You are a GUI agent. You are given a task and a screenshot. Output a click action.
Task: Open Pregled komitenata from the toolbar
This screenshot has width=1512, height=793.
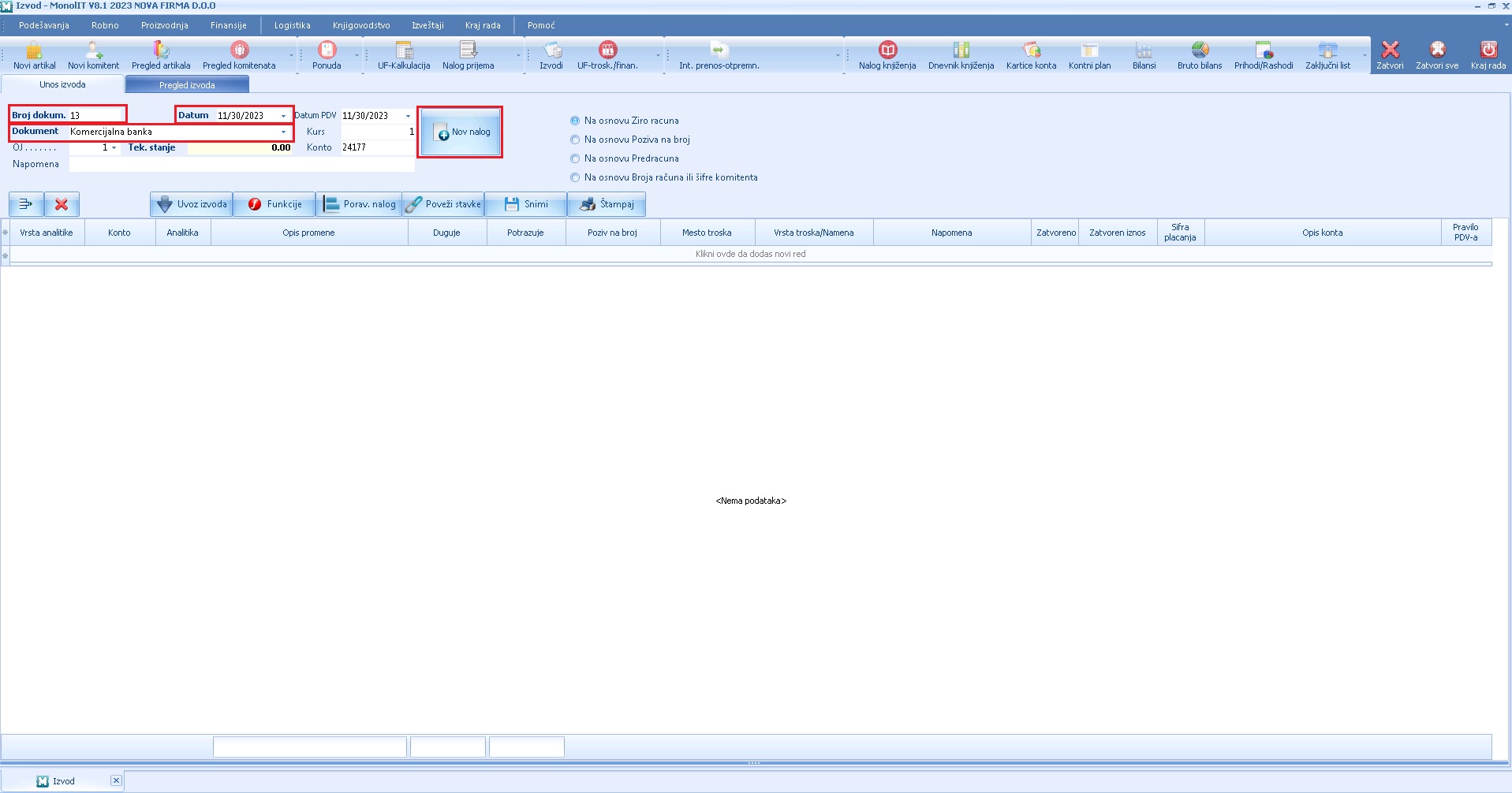tap(239, 55)
